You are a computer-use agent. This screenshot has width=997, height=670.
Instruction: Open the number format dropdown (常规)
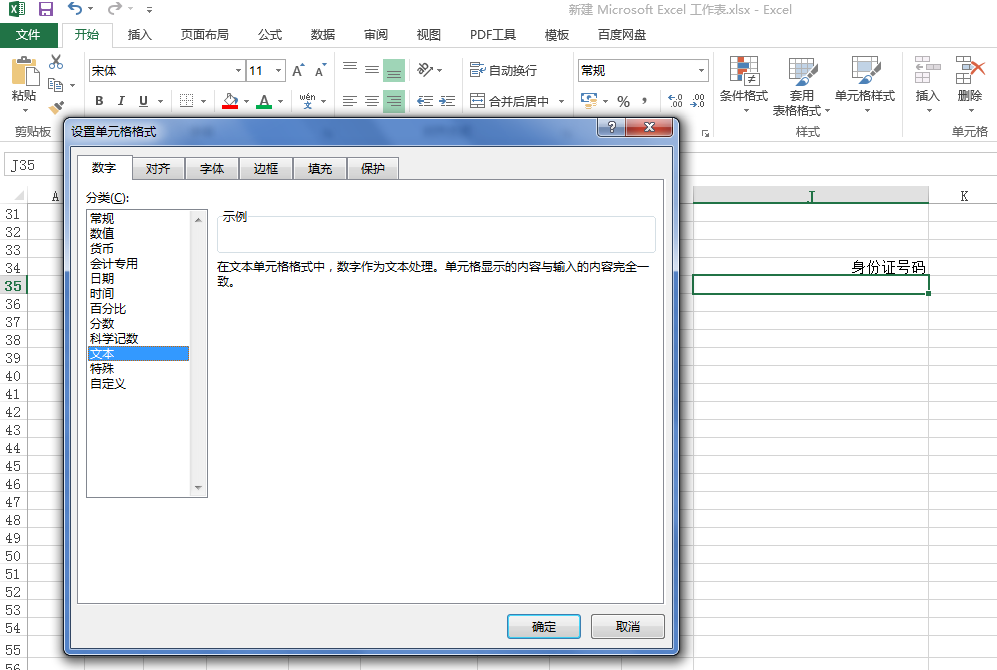point(701,71)
